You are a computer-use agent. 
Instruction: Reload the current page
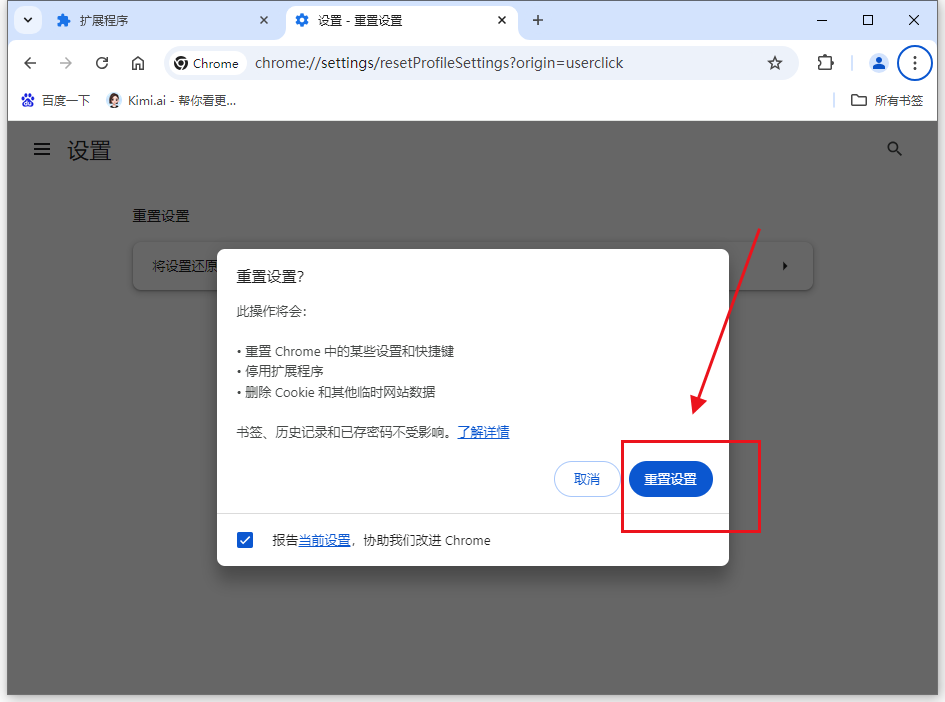[x=102, y=63]
